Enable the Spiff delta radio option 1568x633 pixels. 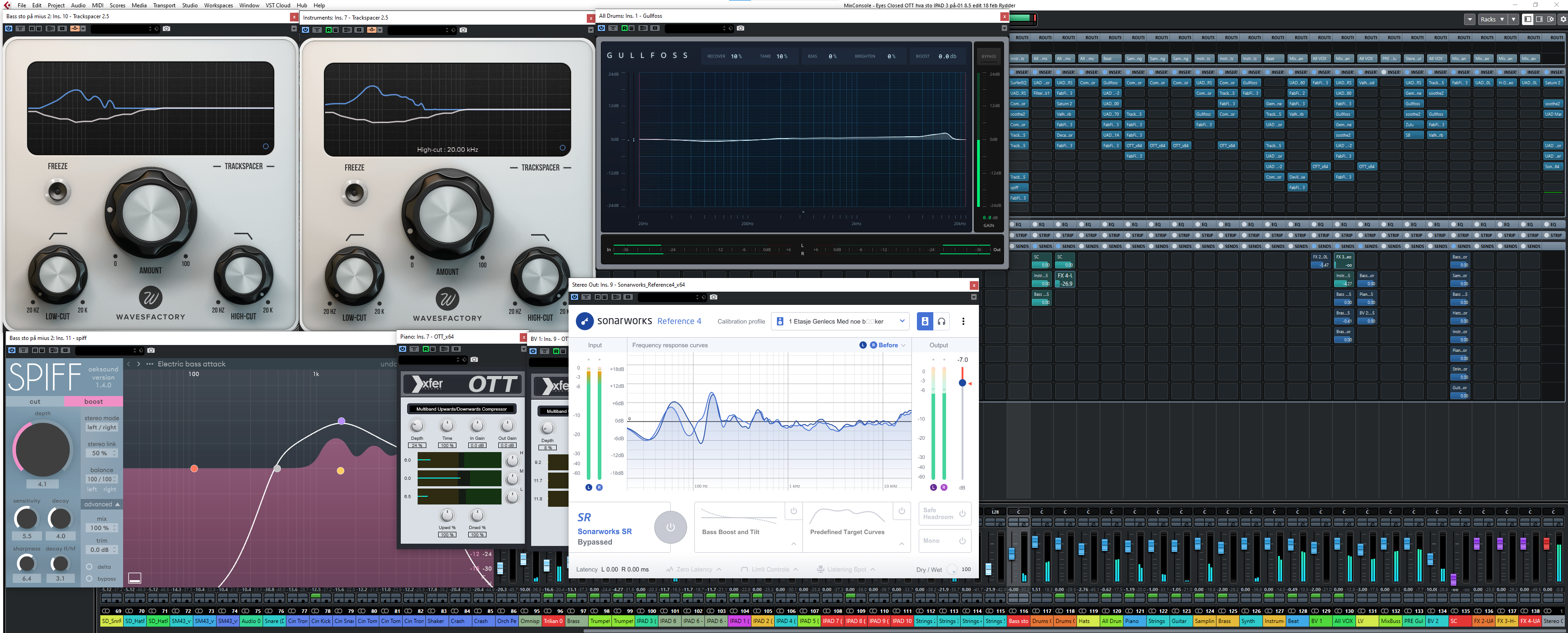point(89,566)
